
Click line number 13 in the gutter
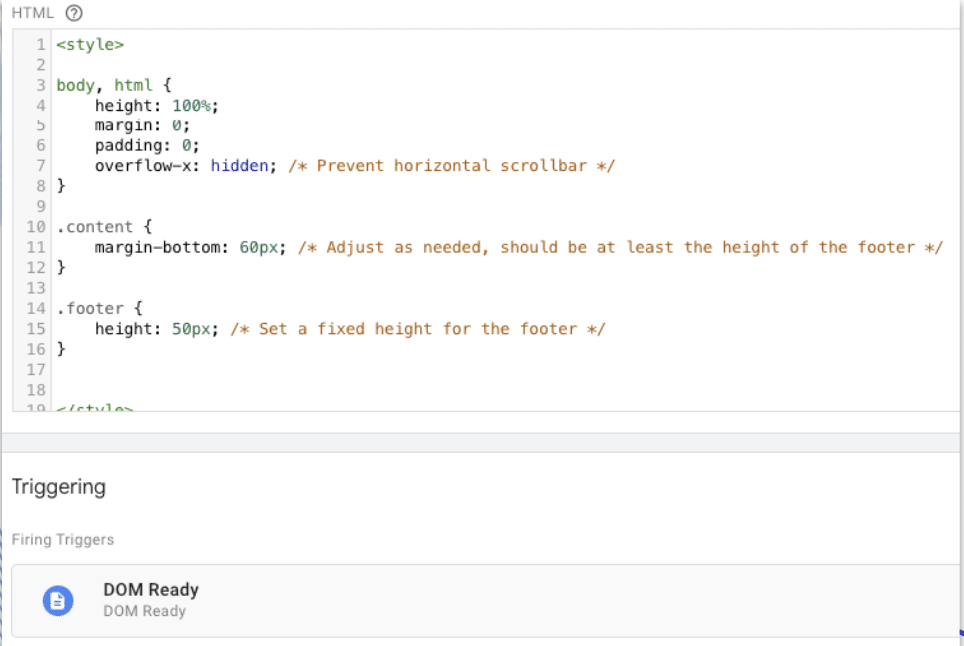(36, 288)
